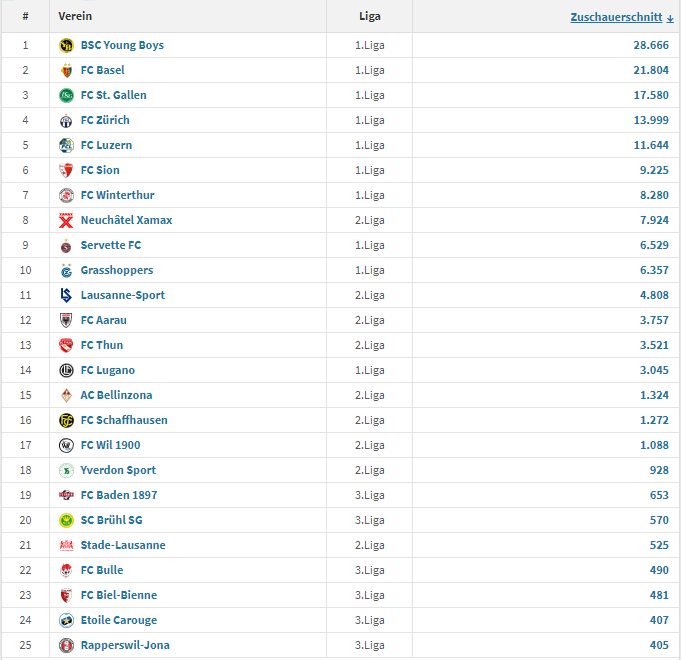681x660 pixels.
Task: Click the Verein column header
Action: point(75,16)
